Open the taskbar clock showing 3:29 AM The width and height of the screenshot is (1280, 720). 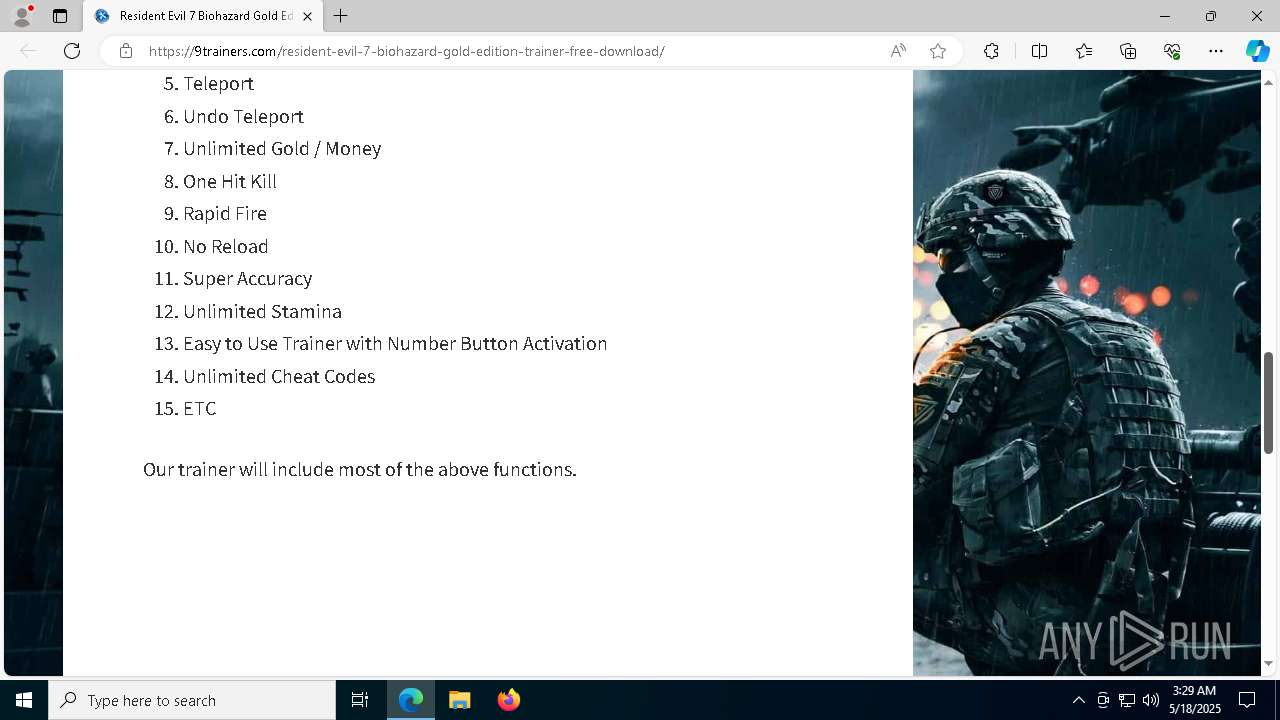pyautogui.click(x=1195, y=700)
